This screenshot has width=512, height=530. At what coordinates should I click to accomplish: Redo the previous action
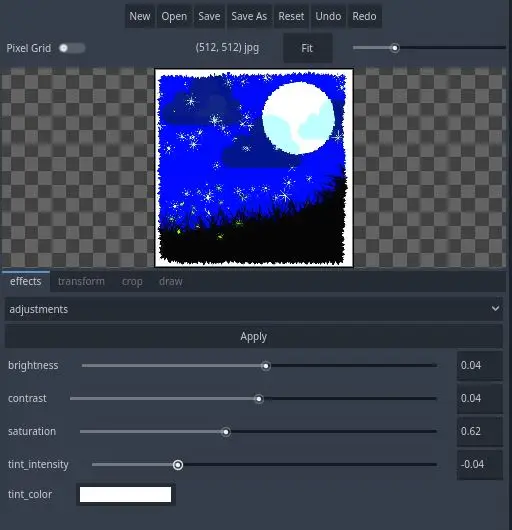coord(364,16)
